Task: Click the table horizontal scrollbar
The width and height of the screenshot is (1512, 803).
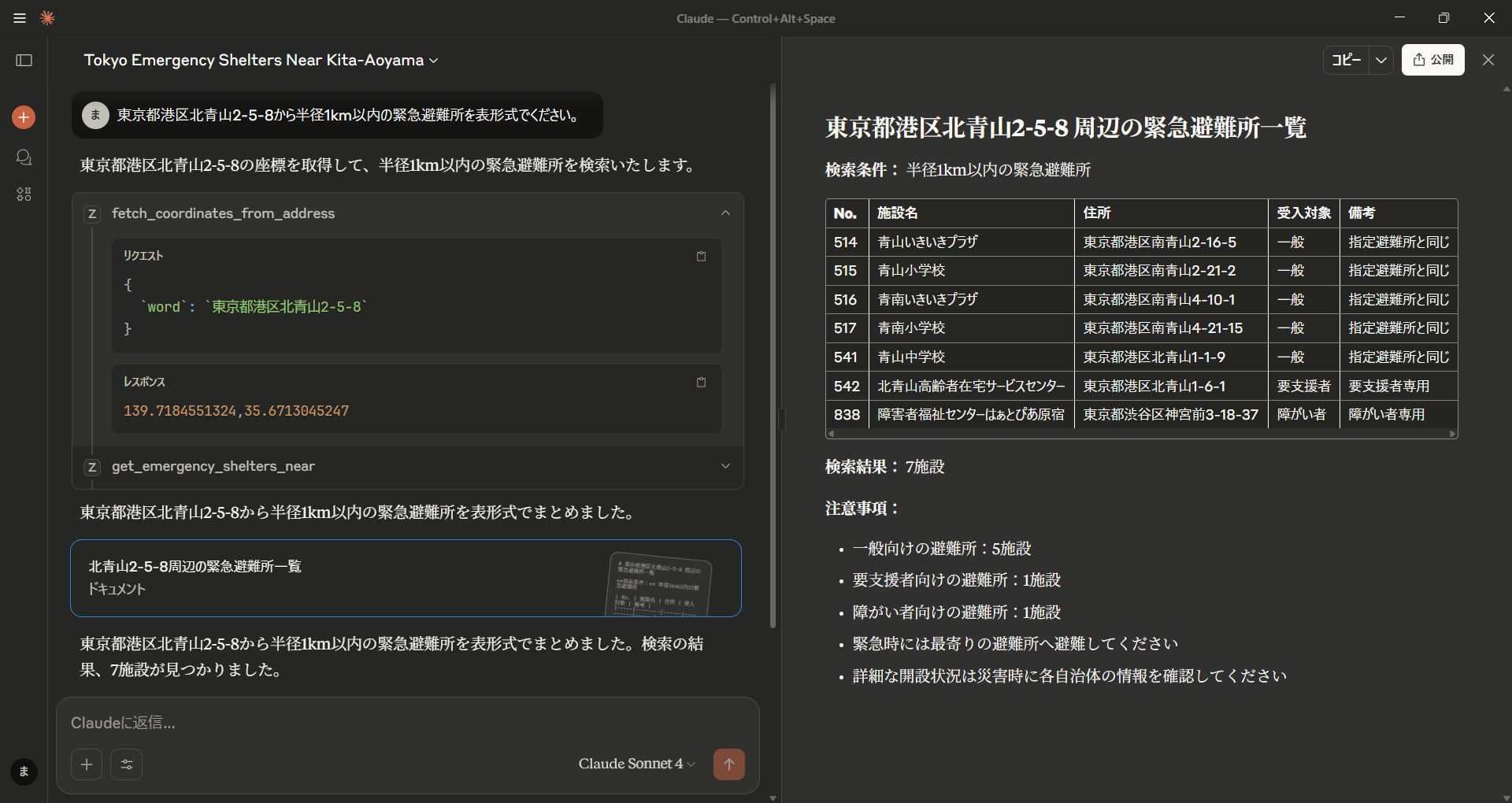Action: click(1142, 434)
